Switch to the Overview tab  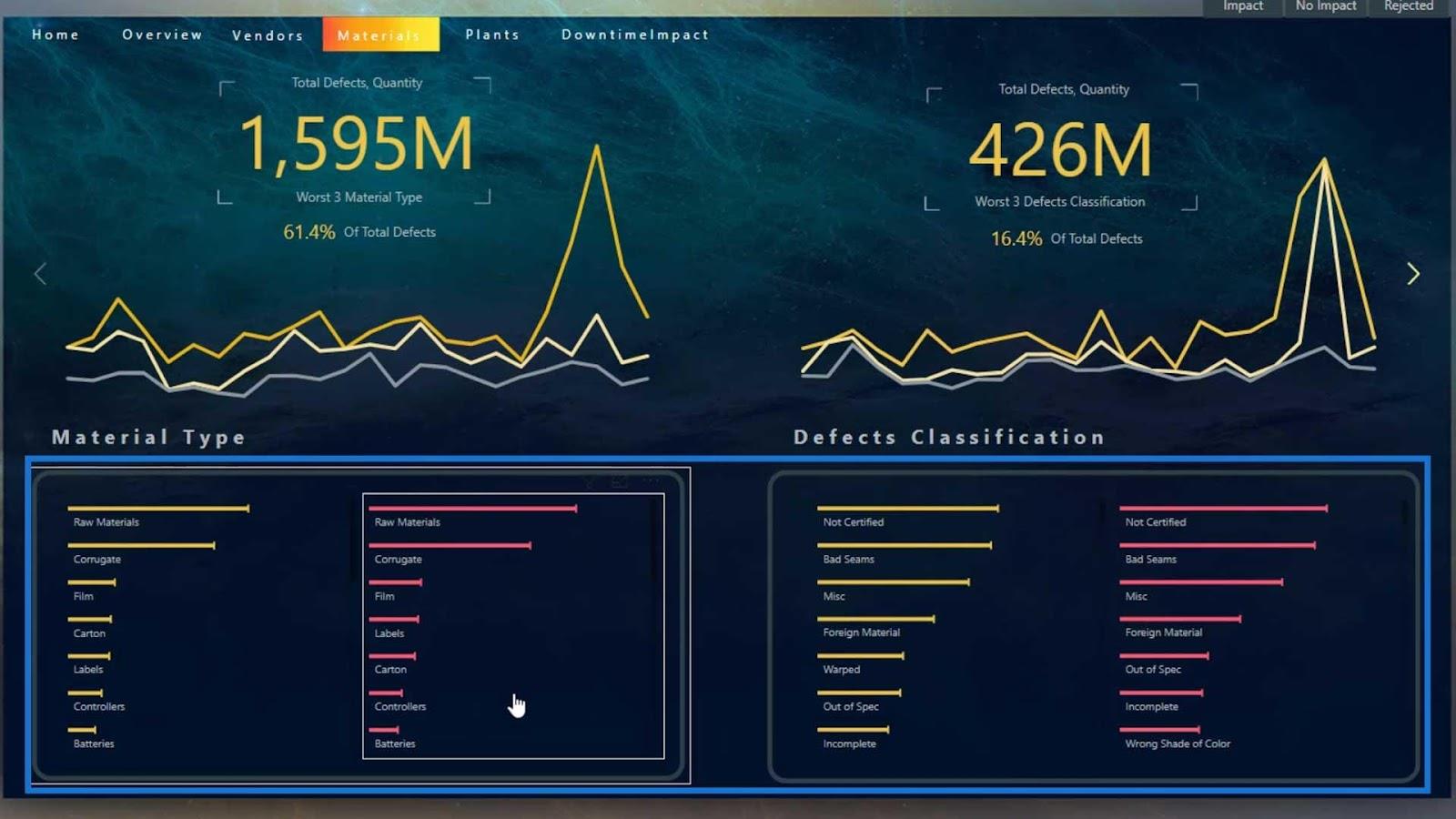pos(162,35)
